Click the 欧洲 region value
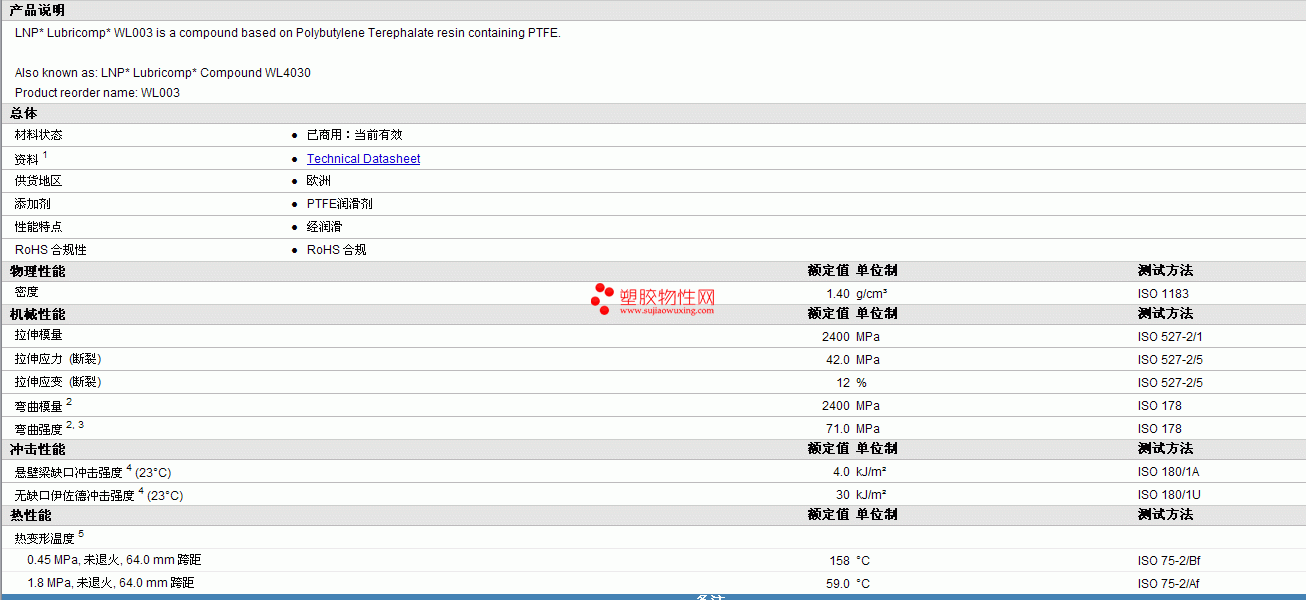Viewport: 1306px width, 600px height. coord(319,181)
